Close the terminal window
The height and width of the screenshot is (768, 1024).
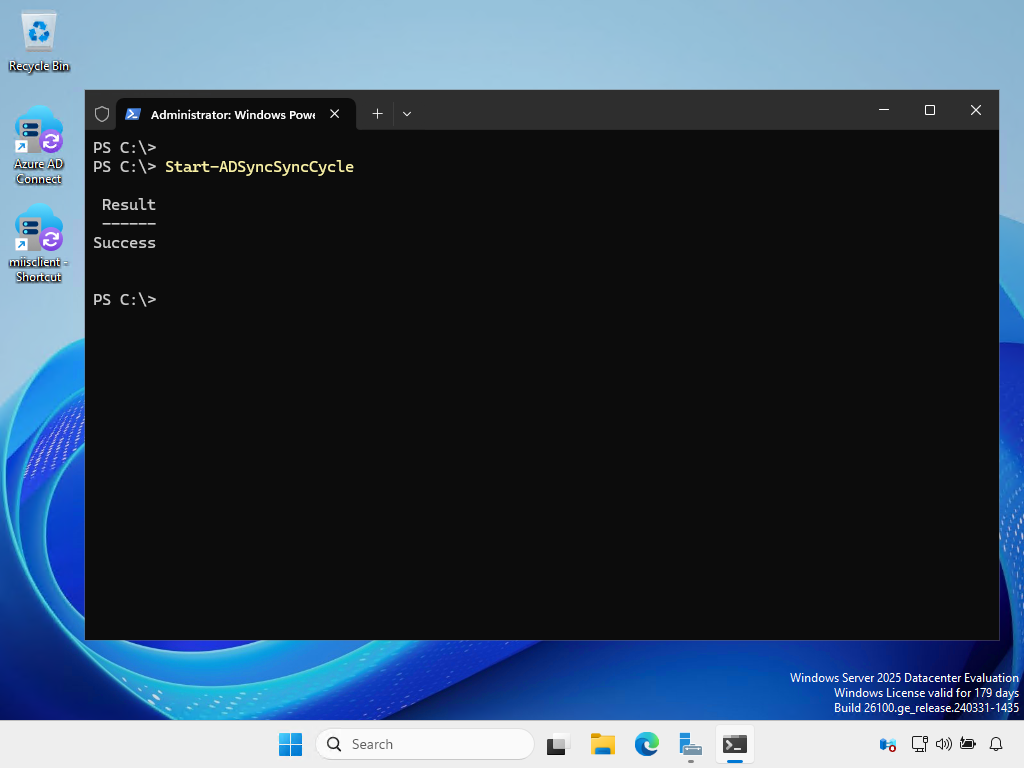[976, 110]
